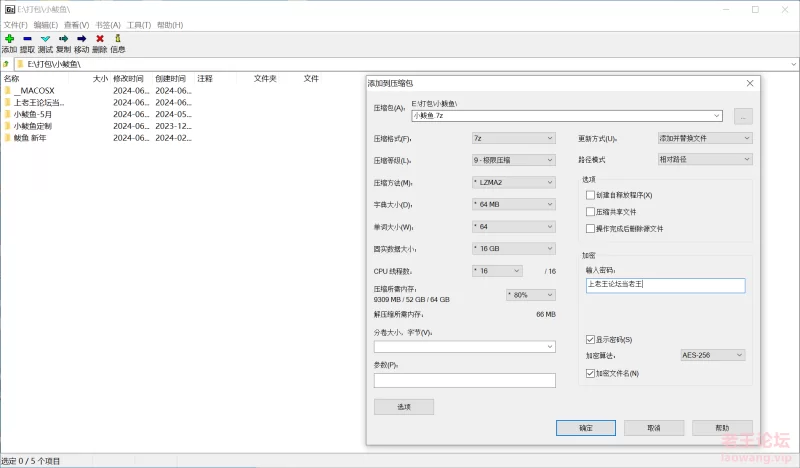Open the archive format (压缩格式) 7z dropdown

click(512, 138)
